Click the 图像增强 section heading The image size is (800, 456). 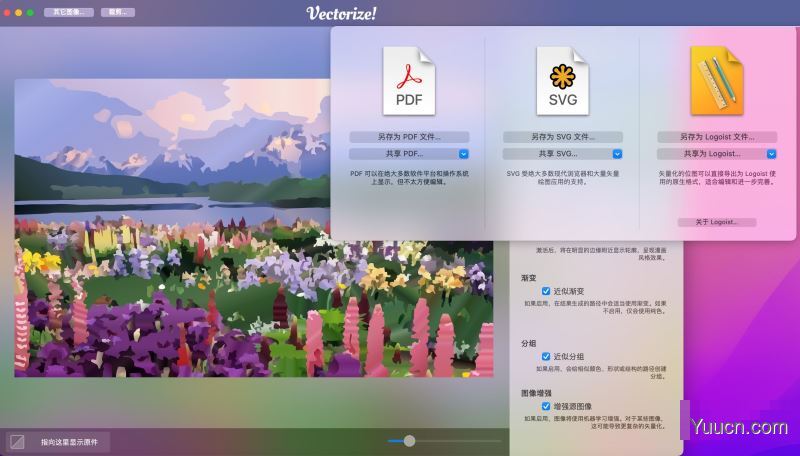(x=536, y=393)
